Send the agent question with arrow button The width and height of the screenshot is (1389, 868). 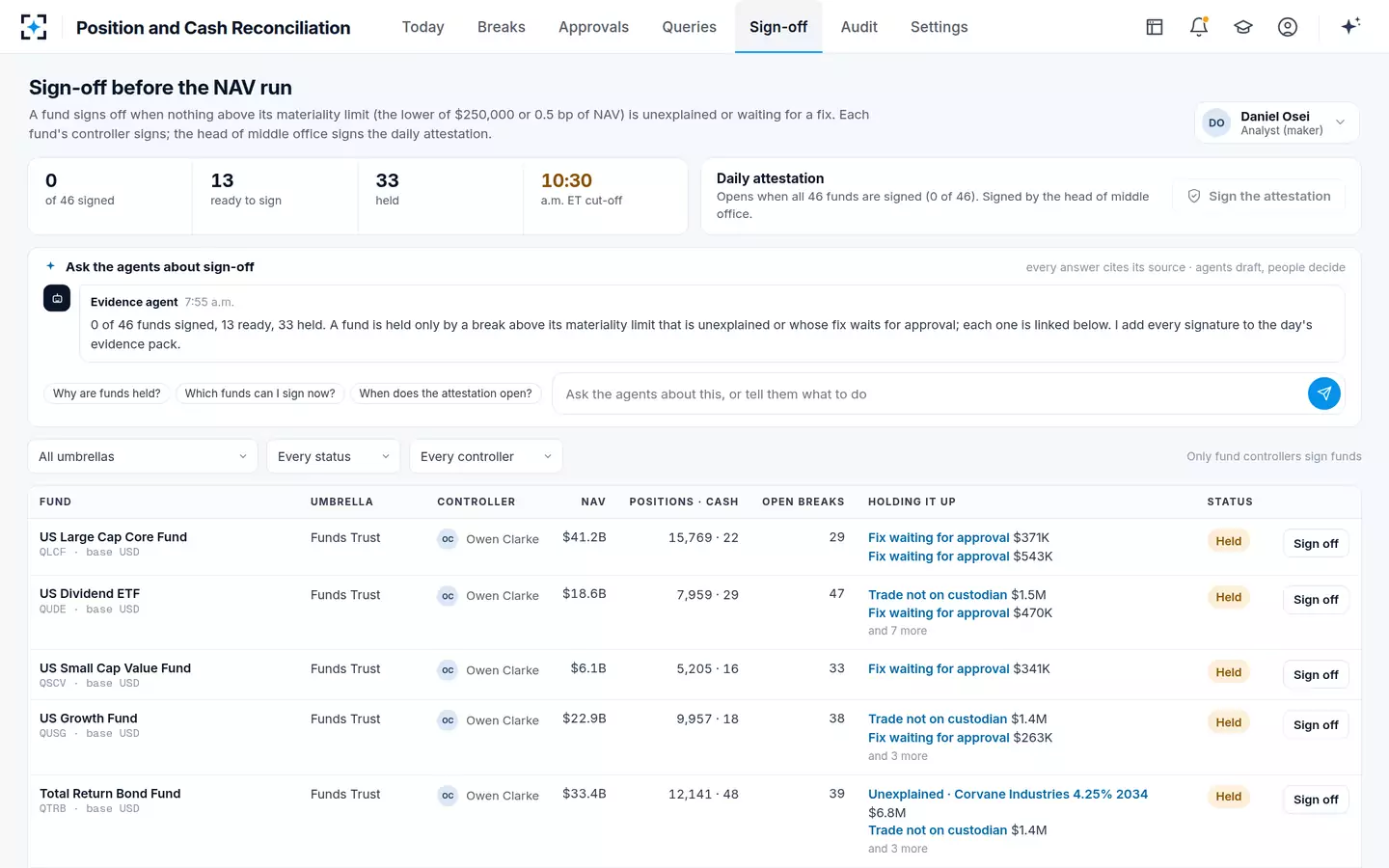coord(1324,393)
